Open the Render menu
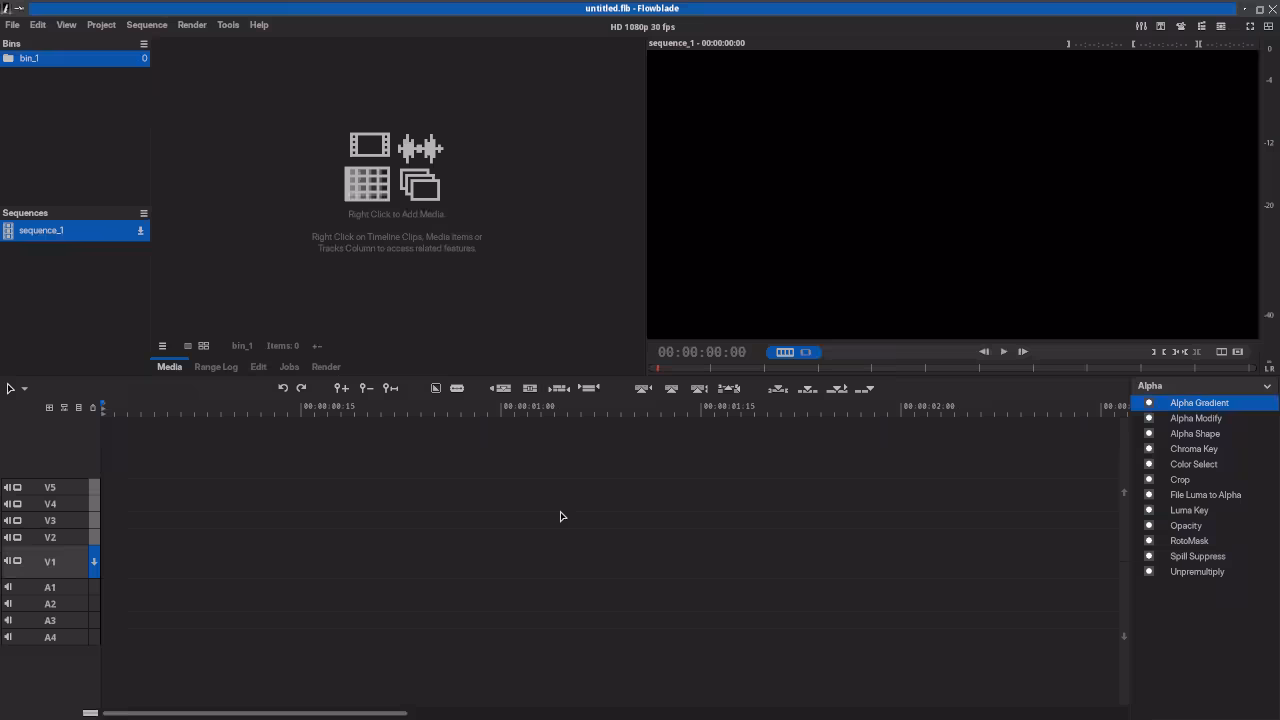The height and width of the screenshot is (720, 1280). click(x=192, y=25)
